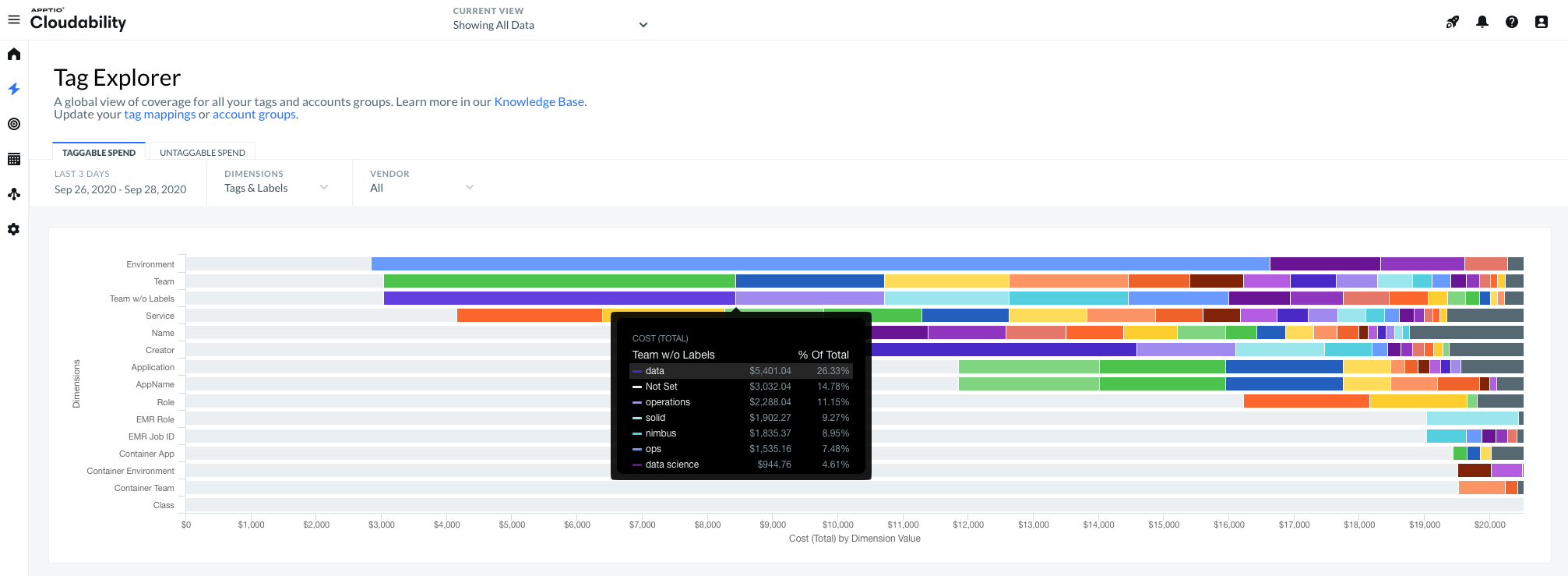Viewport: 1568px width, 576px height.
Task: Click the 'Not Set' row in the tooltip
Action: click(741, 387)
